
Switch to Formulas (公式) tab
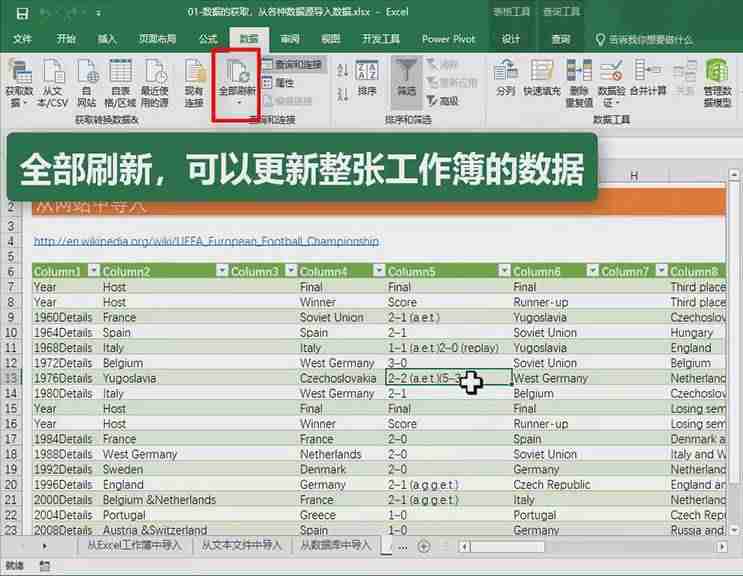click(x=208, y=39)
